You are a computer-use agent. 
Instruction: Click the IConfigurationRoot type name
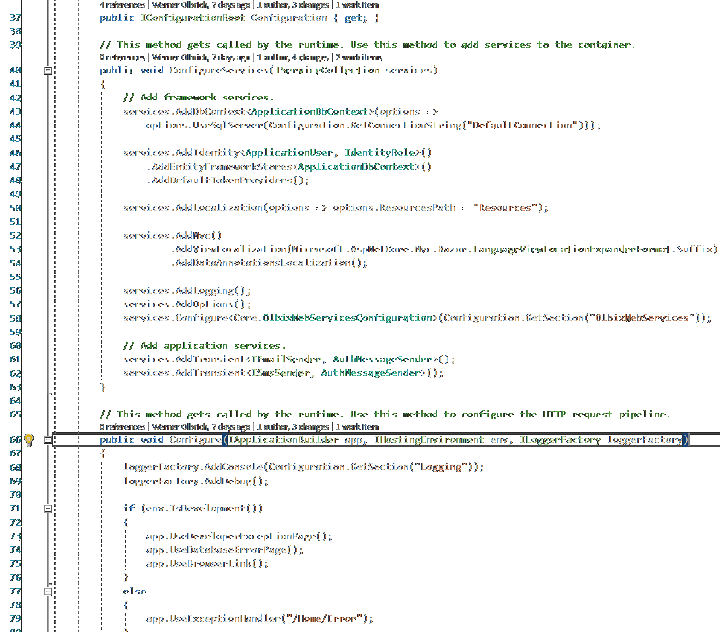(193, 18)
